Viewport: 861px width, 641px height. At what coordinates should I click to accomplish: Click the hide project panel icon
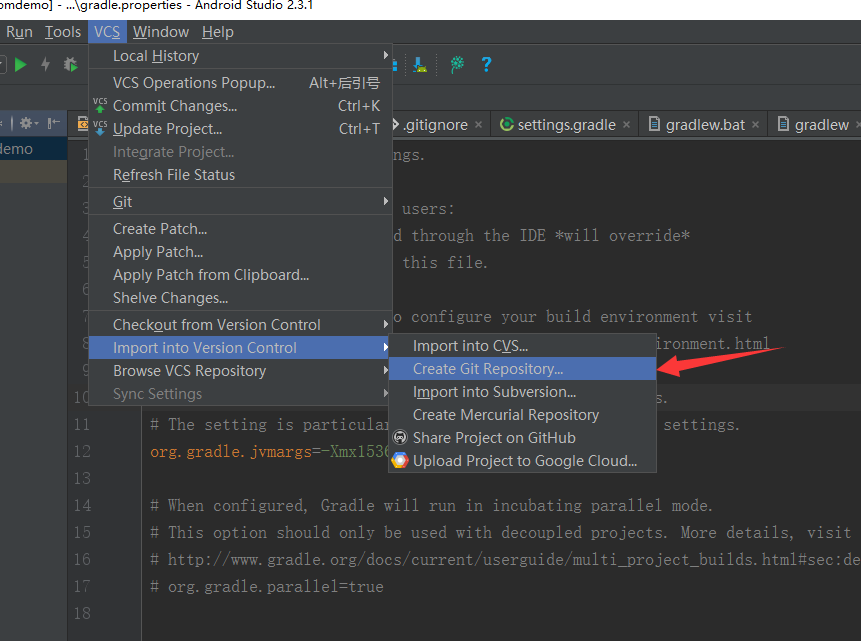pyautogui.click(x=53, y=123)
